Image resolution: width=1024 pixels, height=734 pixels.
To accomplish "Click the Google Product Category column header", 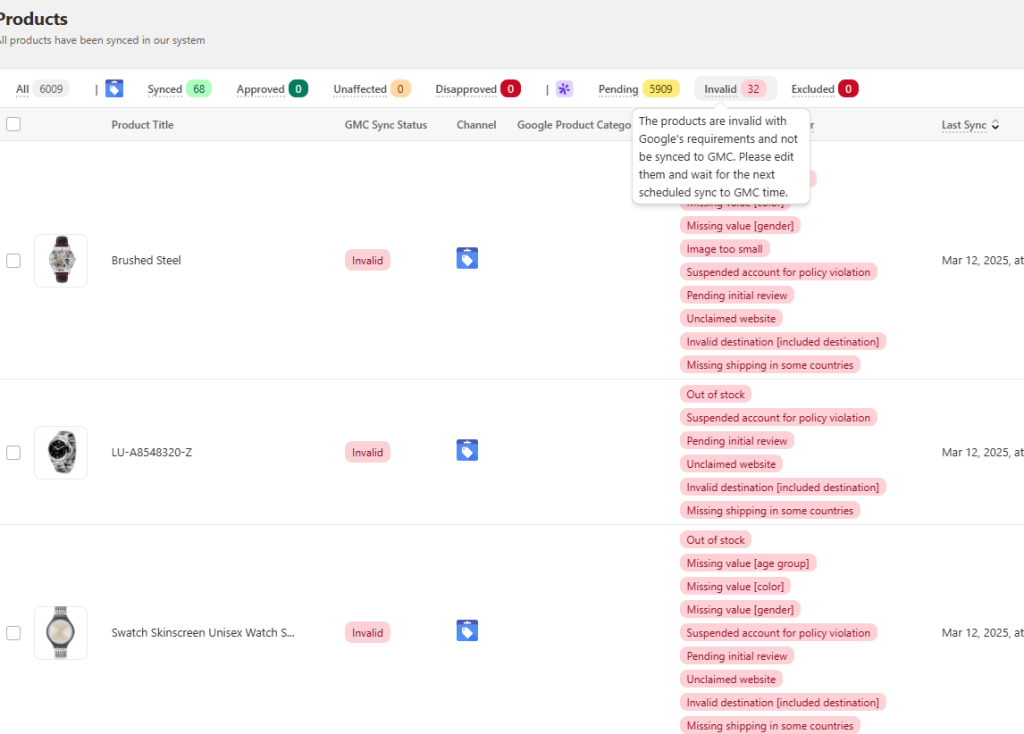I will 574,125.
